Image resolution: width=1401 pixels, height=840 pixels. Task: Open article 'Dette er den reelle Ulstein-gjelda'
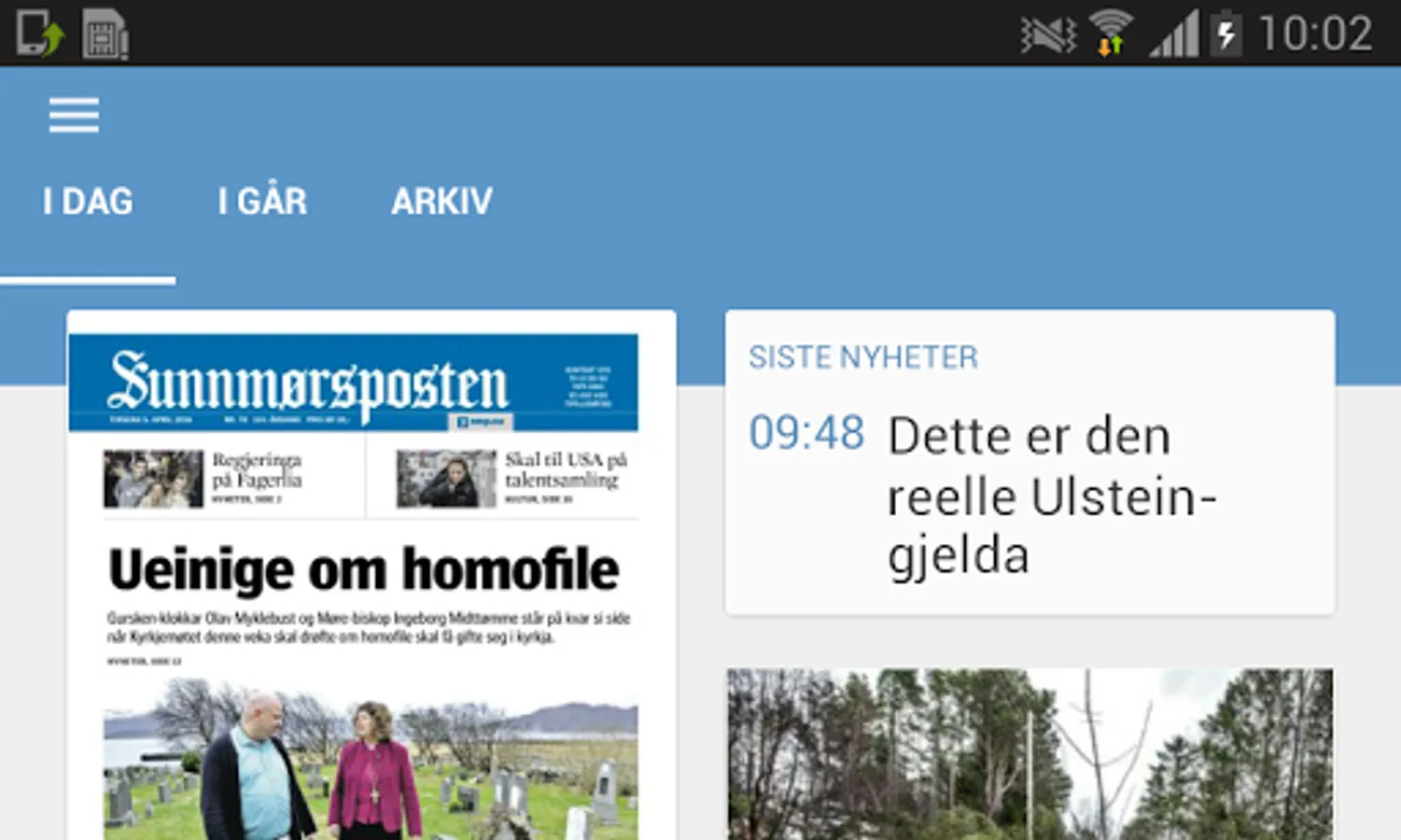1052,496
